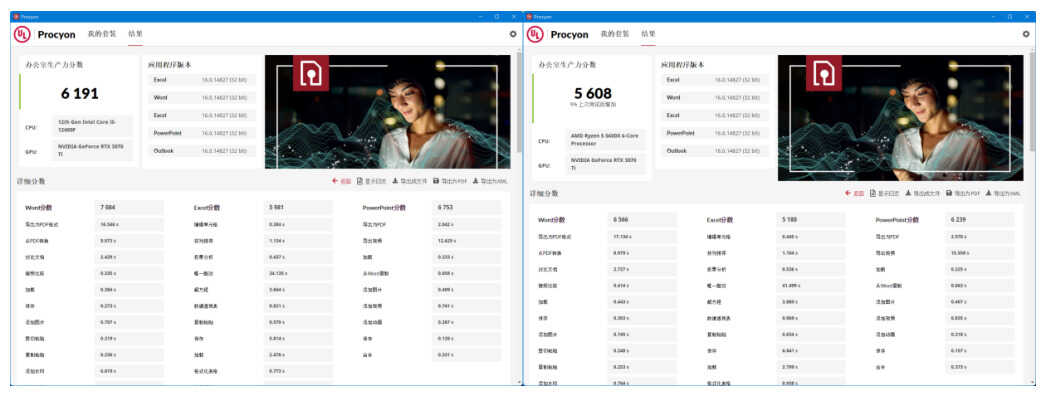Click the AMD Ryzen 5 CPU name
The width and height of the screenshot is (1054, 404).
click(x=605, y=138)
